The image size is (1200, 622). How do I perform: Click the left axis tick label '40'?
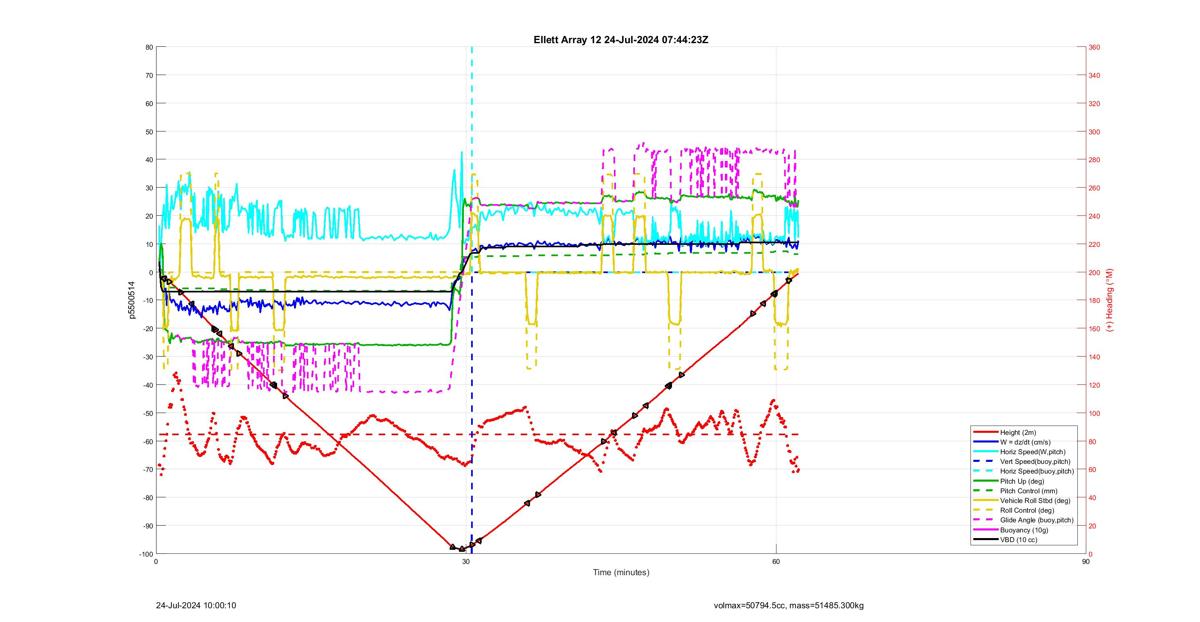pyautogui.click(x=148, y=160)
